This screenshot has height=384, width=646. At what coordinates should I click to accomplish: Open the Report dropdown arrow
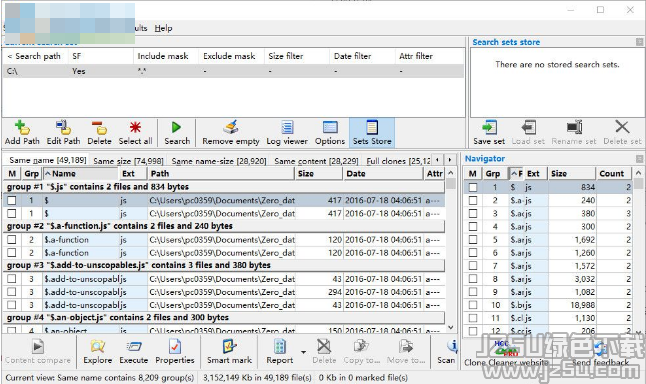pos(303,352)
